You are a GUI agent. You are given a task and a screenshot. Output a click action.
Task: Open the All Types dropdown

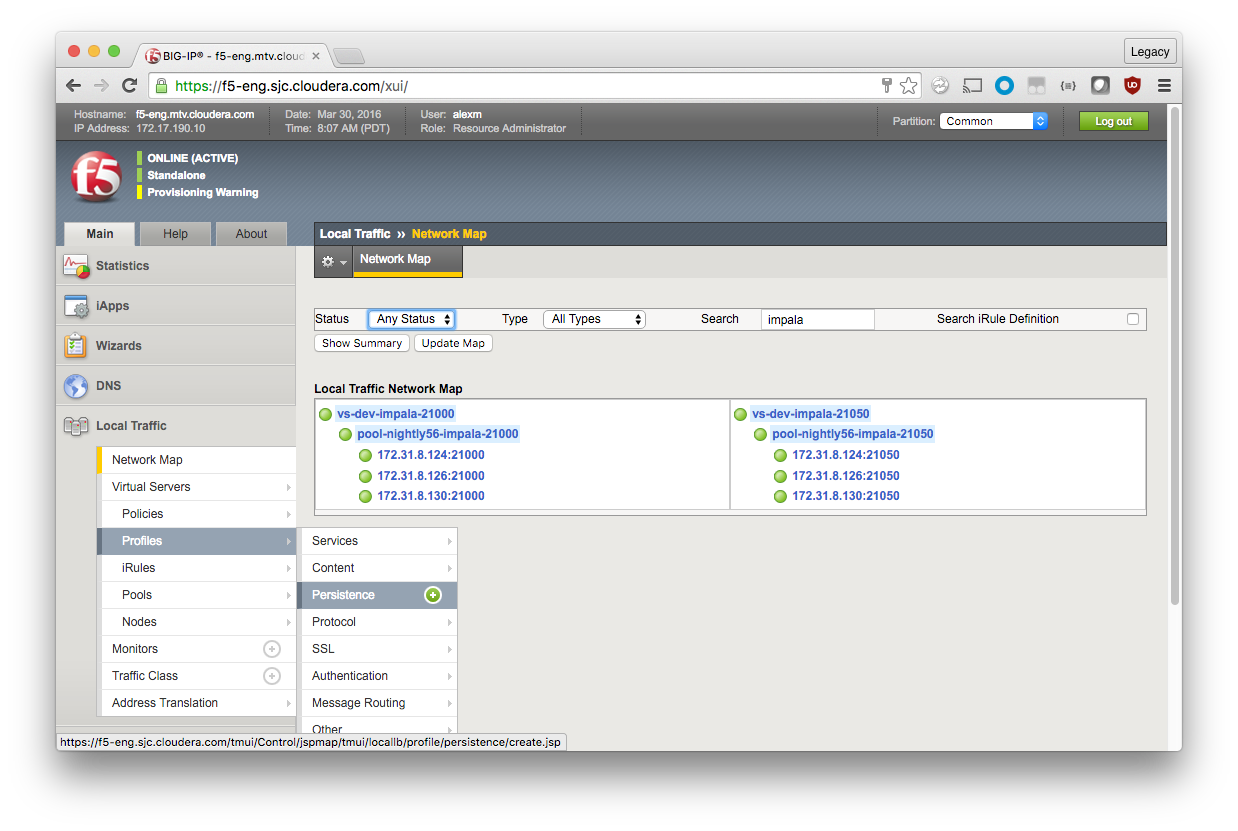tap(594, 319)
